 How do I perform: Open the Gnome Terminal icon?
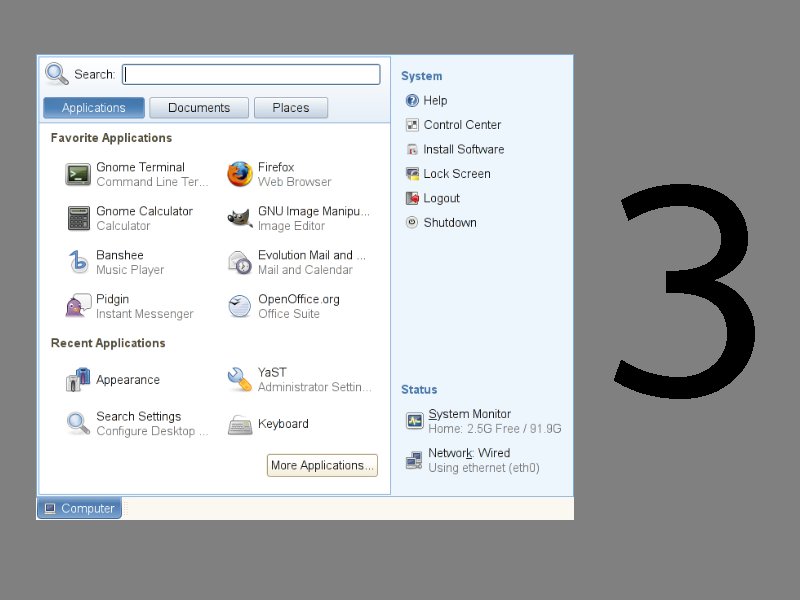coord(79,174)
